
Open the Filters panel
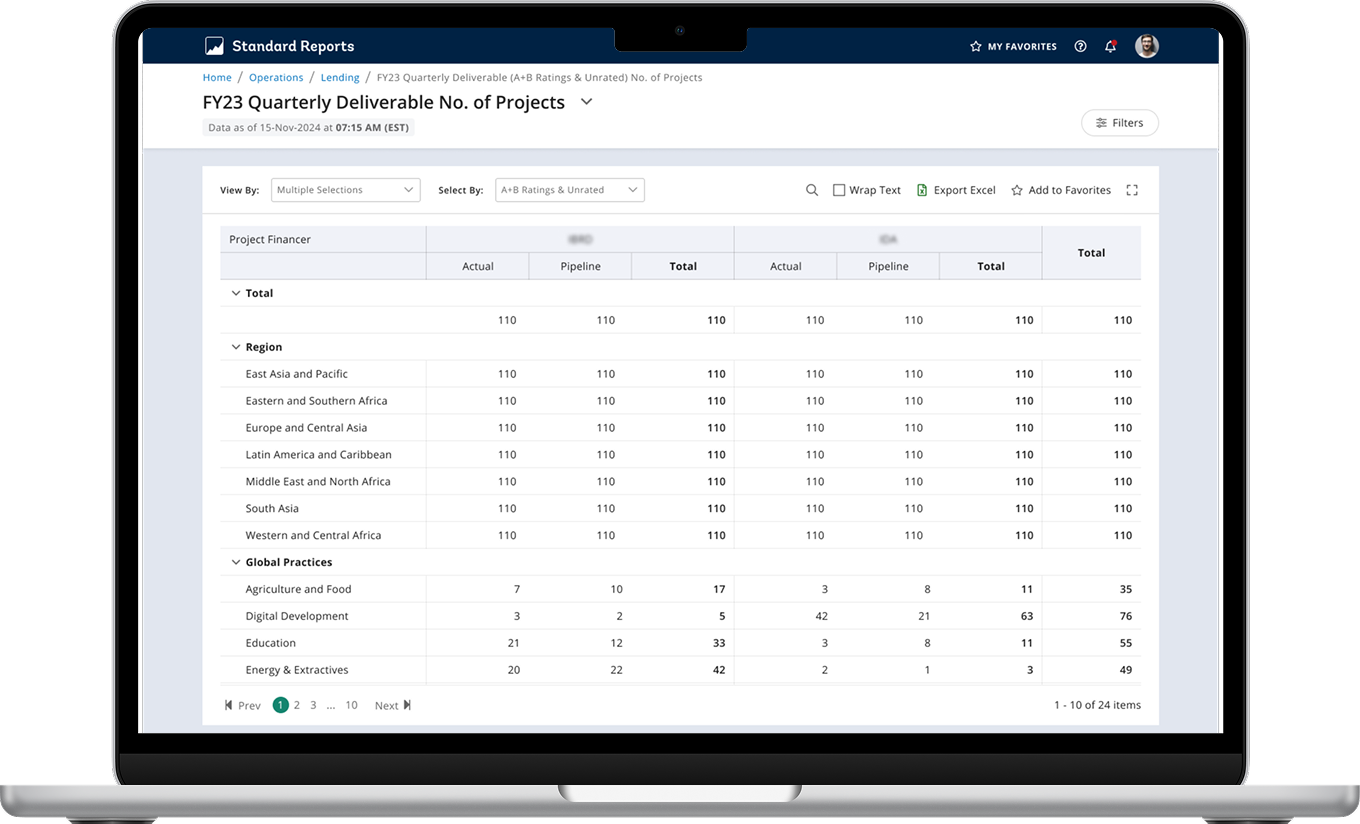tap(1119, 123)
